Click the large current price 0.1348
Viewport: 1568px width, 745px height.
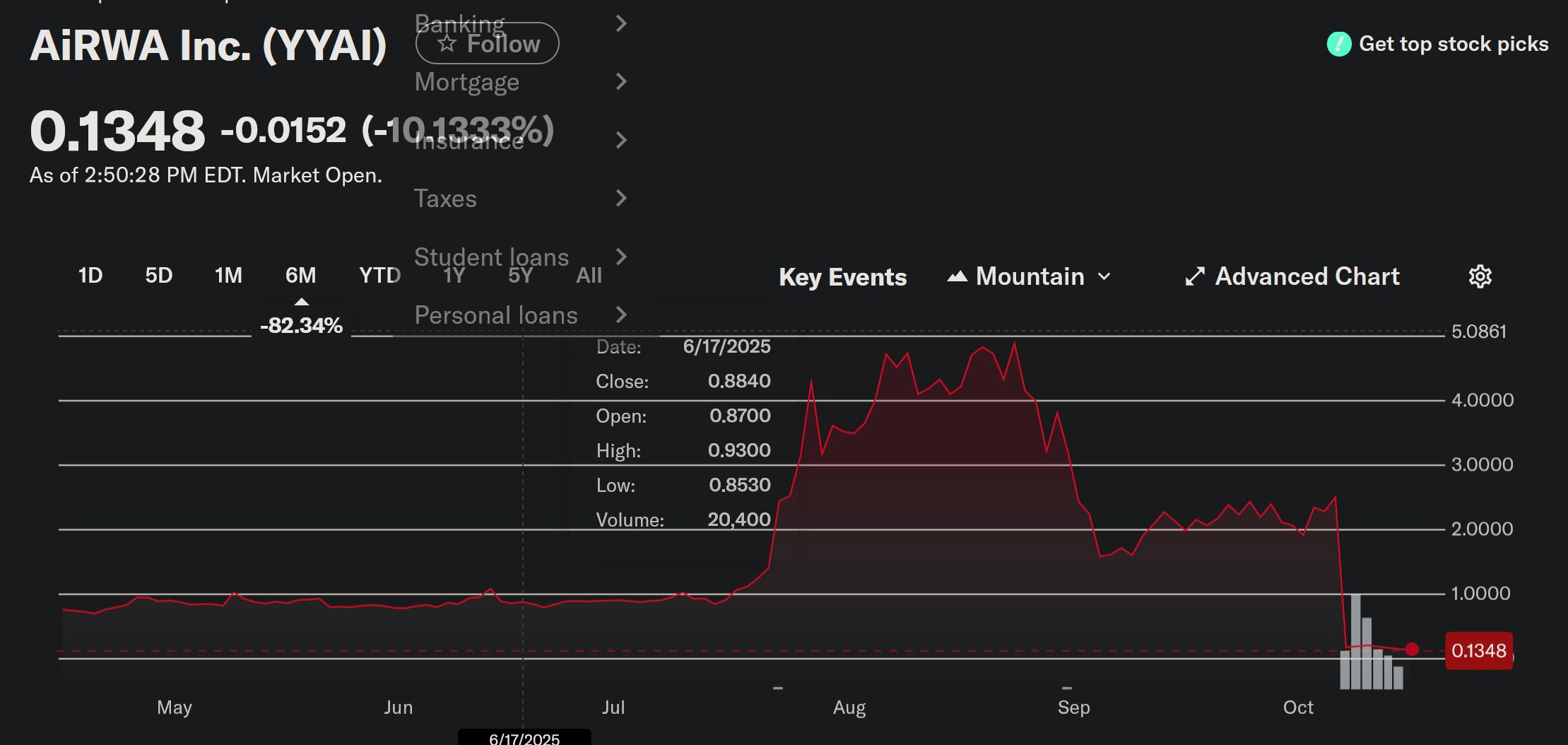pos(117,131)
